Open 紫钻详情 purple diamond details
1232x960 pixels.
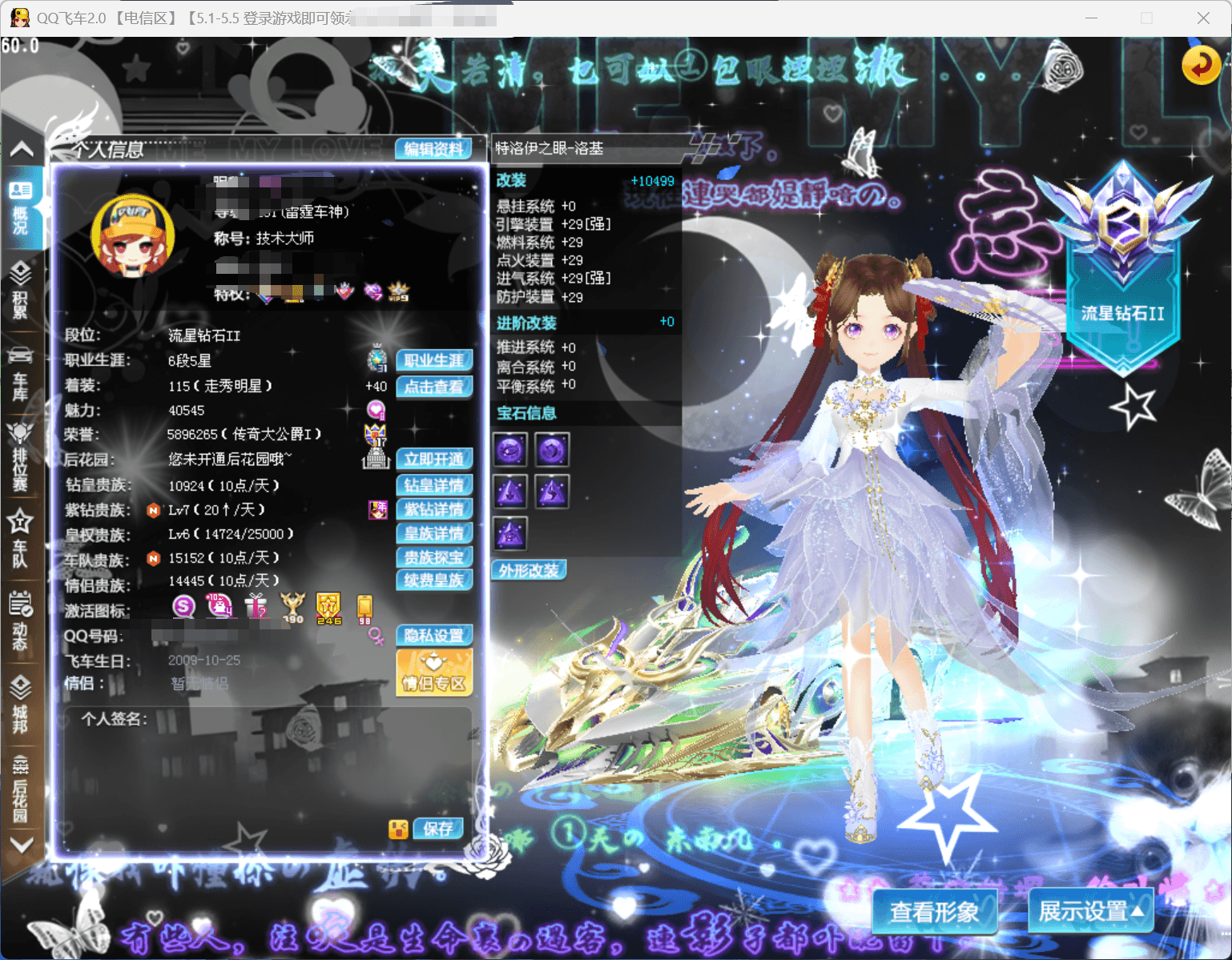pos(433,509)
